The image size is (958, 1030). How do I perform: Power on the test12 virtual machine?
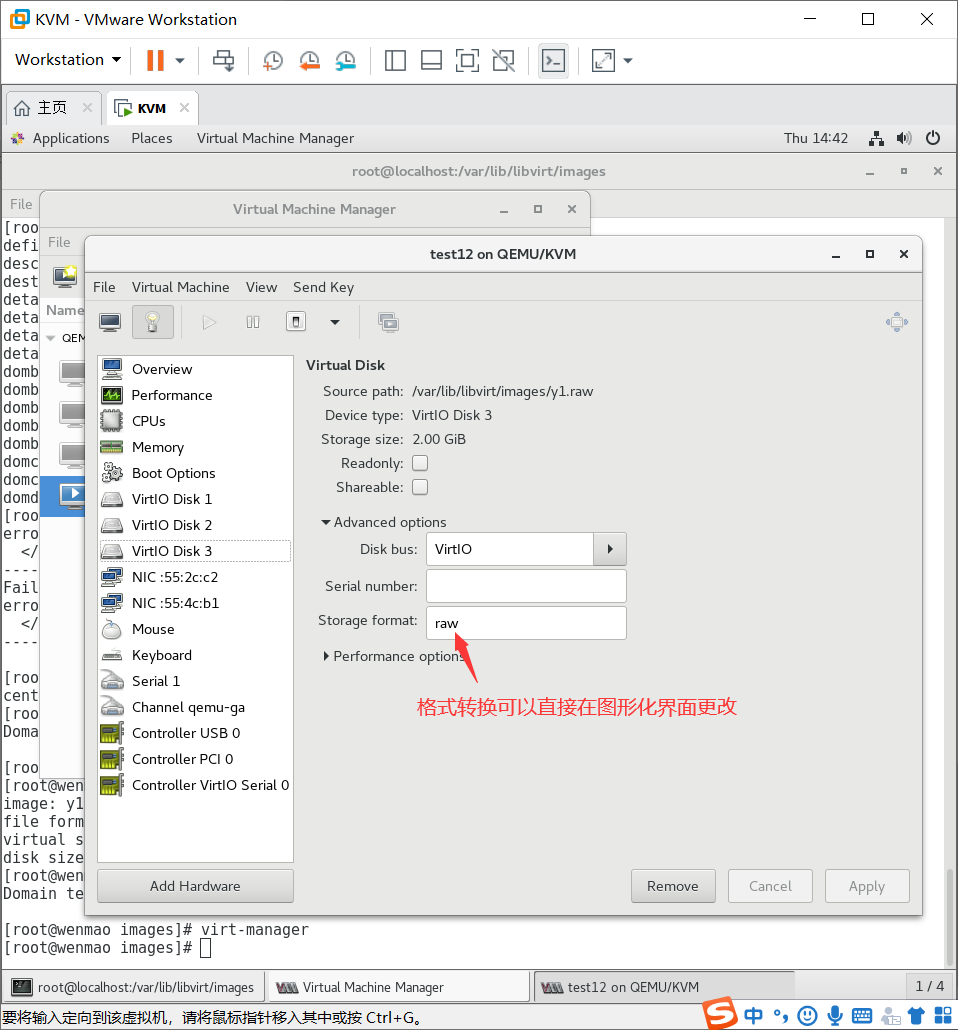click(x=209, y=322)
